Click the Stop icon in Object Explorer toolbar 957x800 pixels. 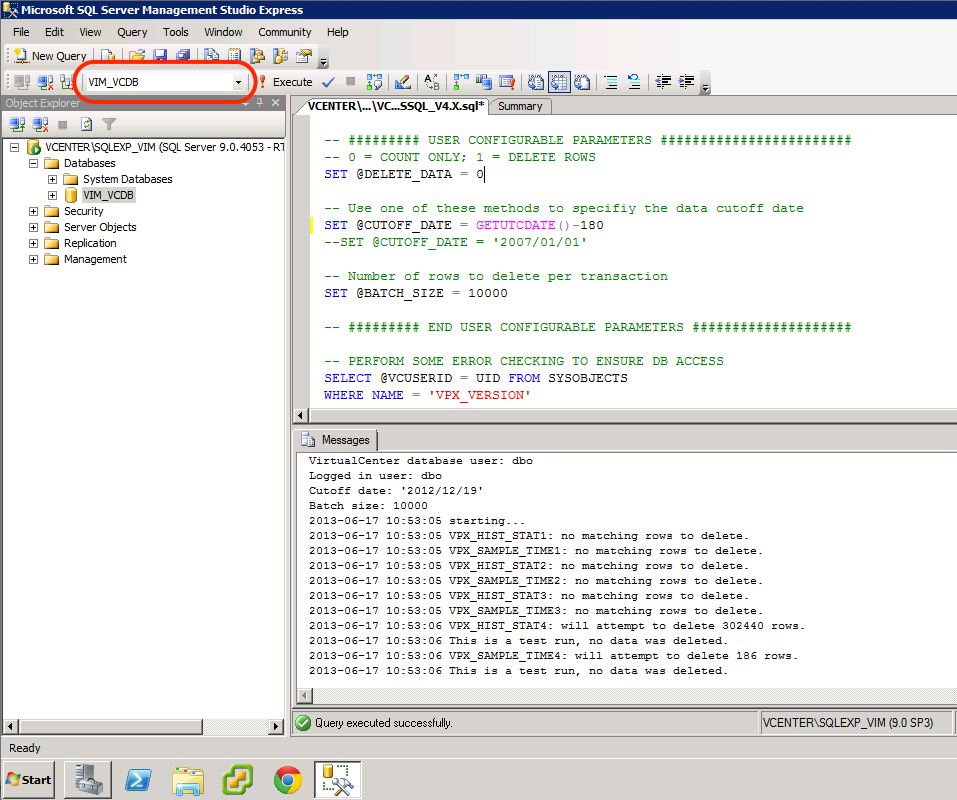62,124
